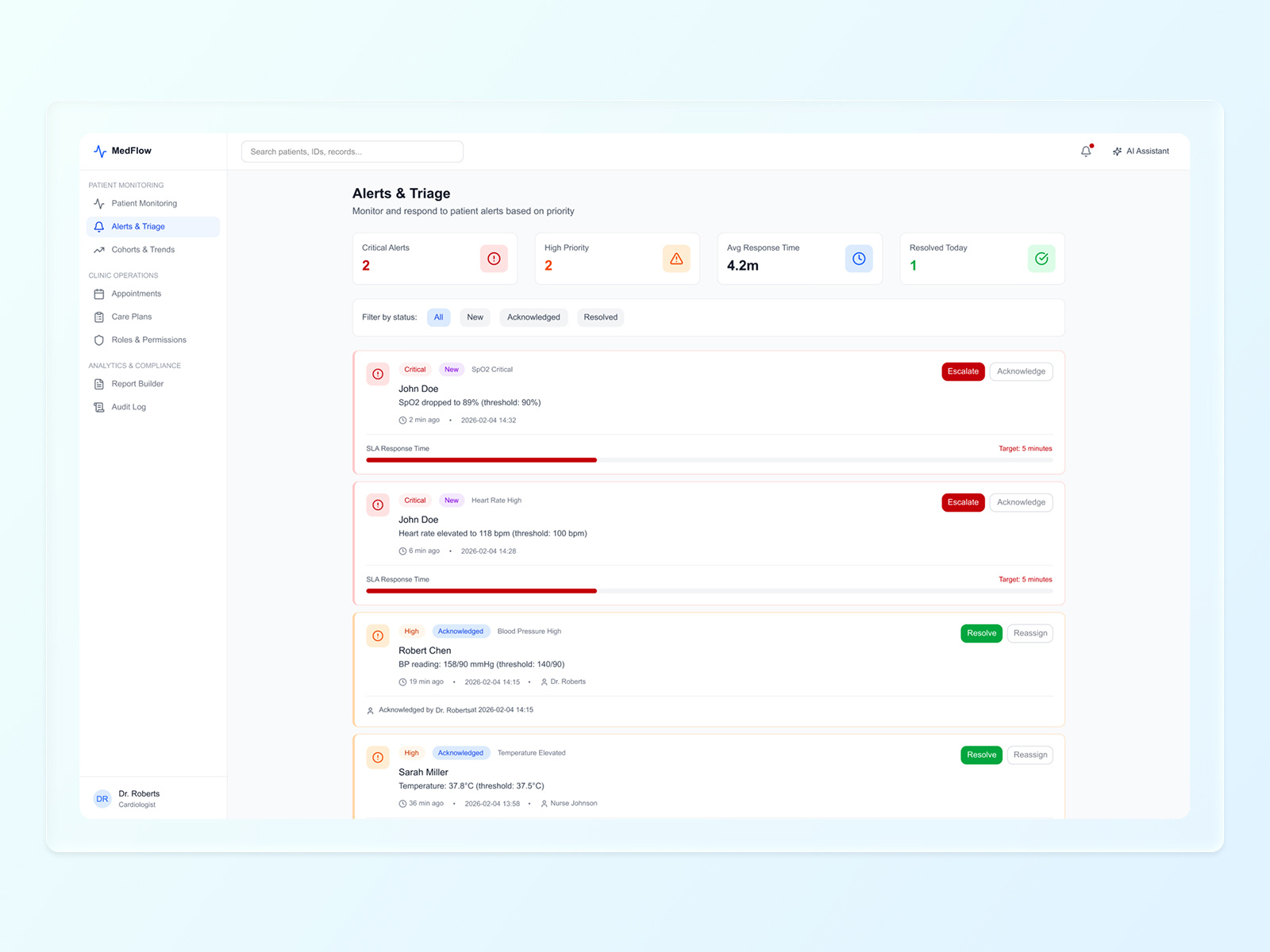The image size is (1270, 952).
Task: Click the Care Plans clipboard icon
Action: pyautogui.click(x=99, y=317)
